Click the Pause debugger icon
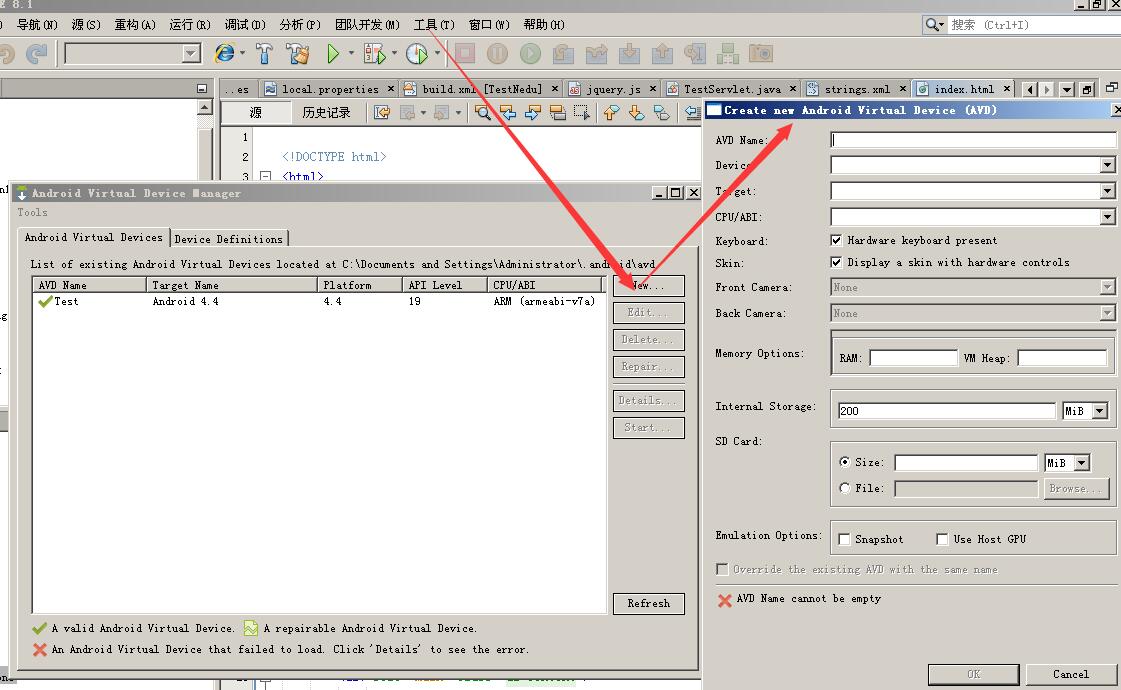The height and width of the screenshot is (690, 1121). pyautogui.click(x=498, y=54)
